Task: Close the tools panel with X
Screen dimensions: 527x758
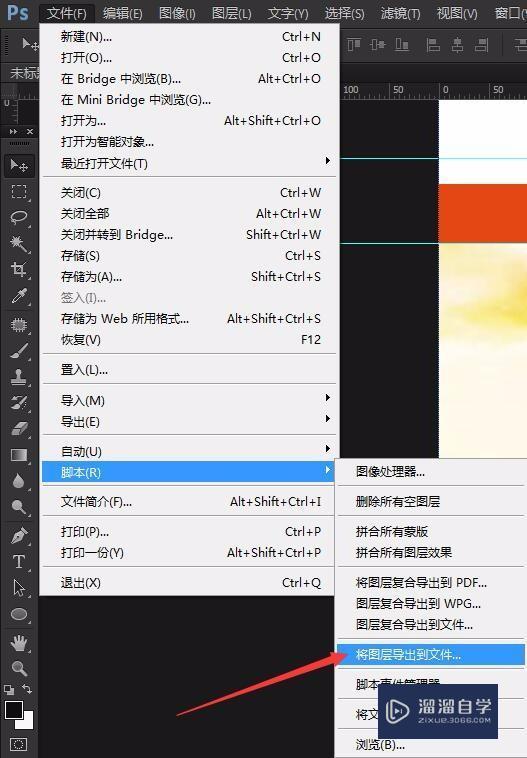Action: click(x=30, y=131)
